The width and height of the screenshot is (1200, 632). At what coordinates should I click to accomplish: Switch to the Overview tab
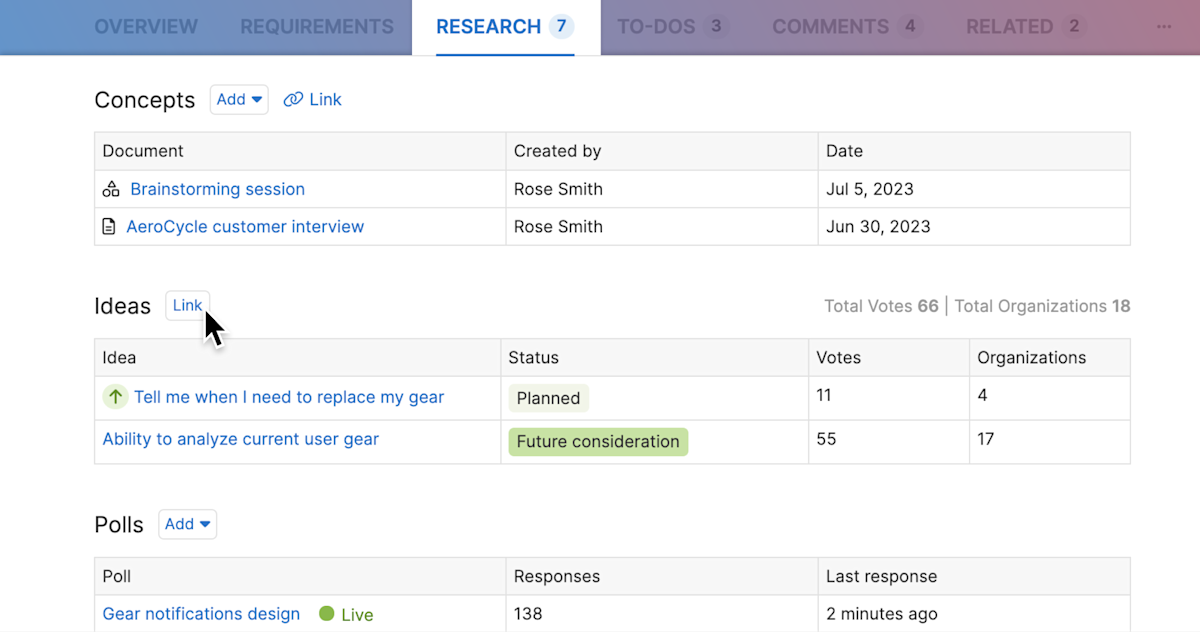[146, 27]
